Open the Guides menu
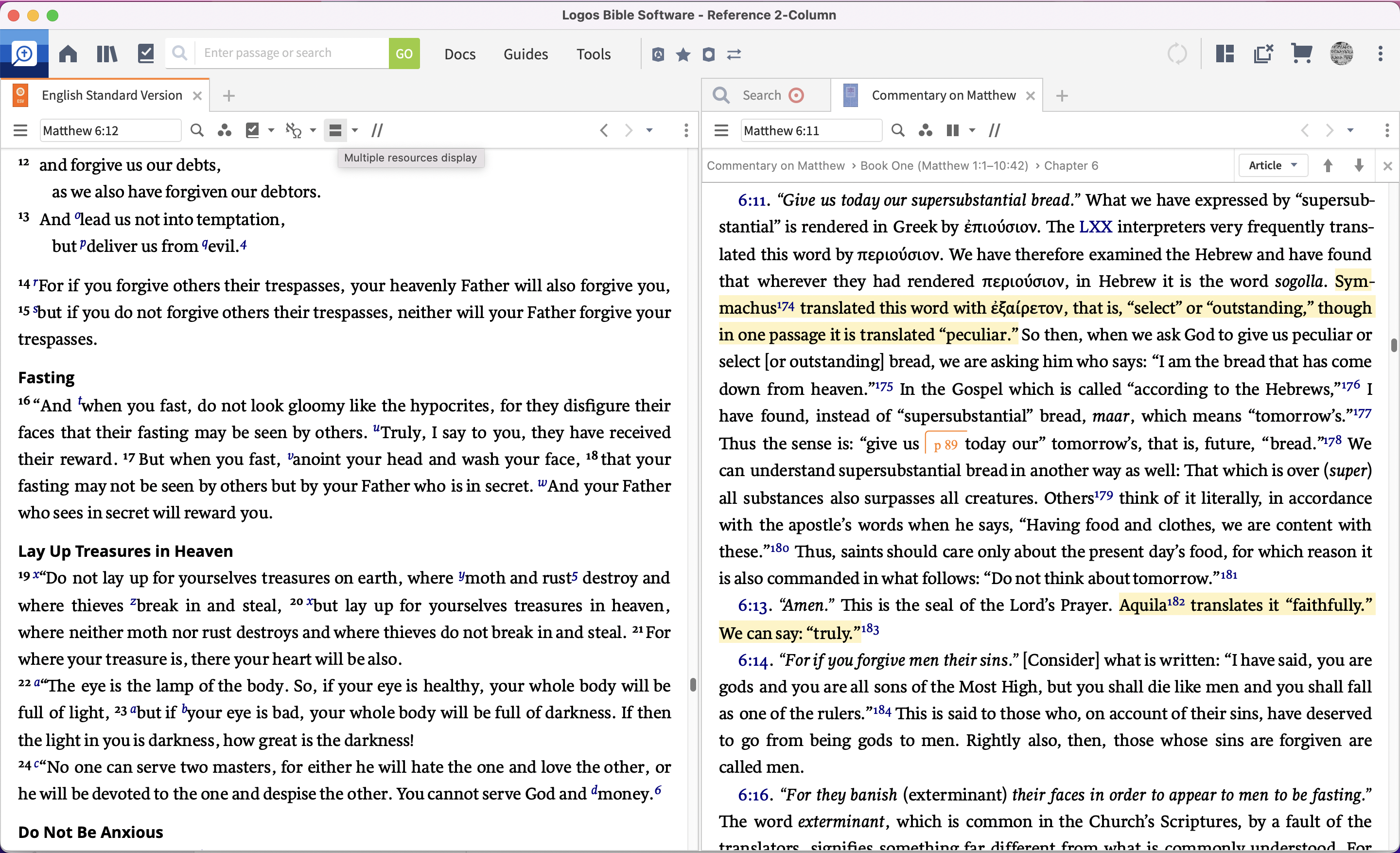1400x853 pixels. click(x=525, y=54)
